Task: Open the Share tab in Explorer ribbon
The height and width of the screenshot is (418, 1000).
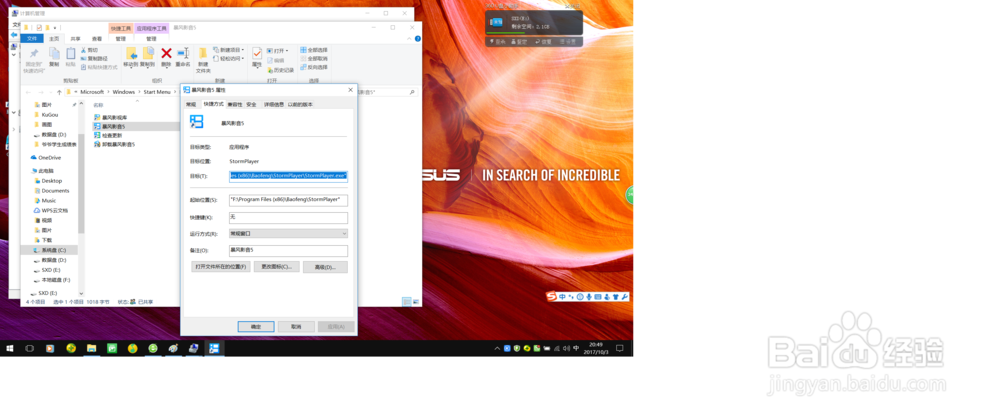Action: [76, 38]
